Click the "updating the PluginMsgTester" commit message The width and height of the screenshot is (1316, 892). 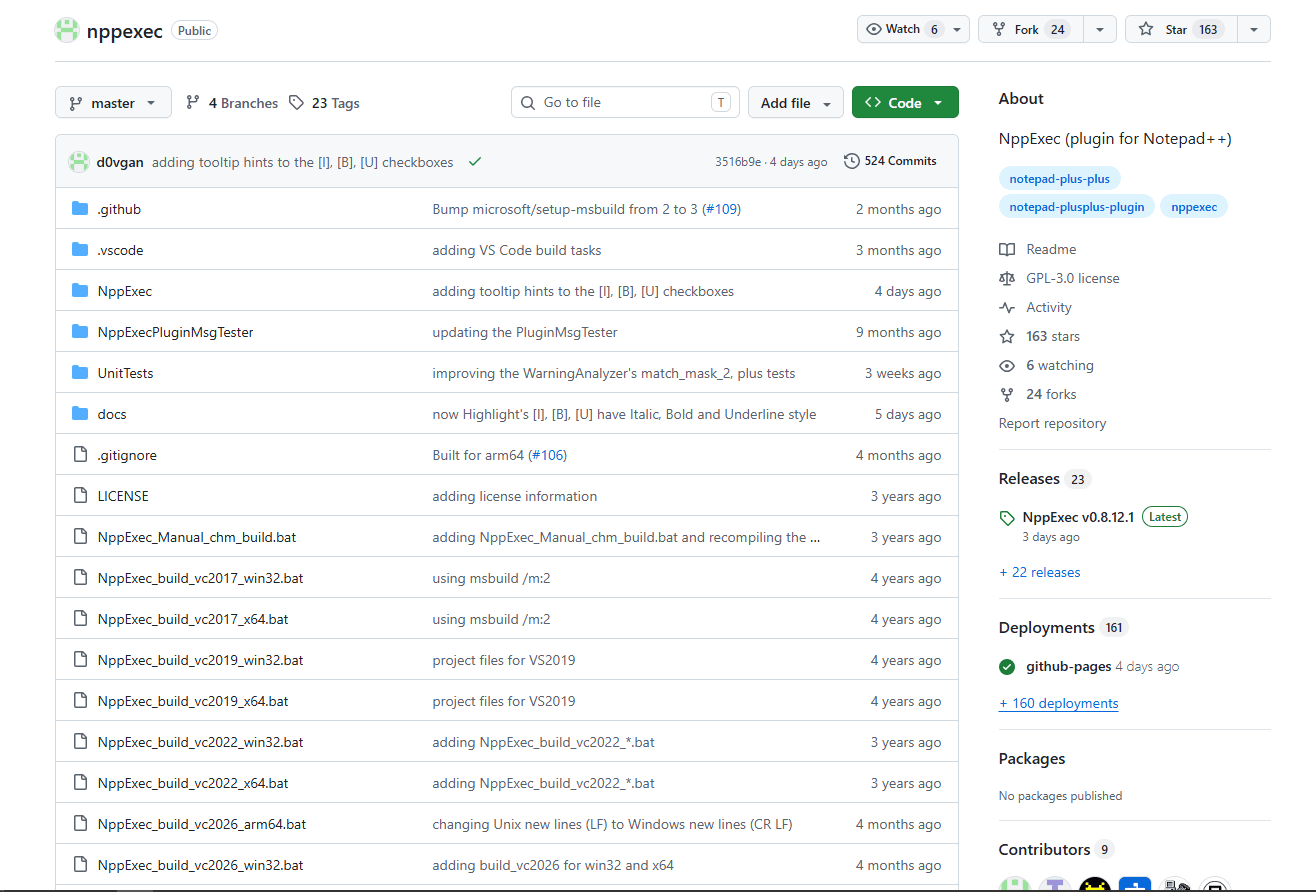coord(525,332)
